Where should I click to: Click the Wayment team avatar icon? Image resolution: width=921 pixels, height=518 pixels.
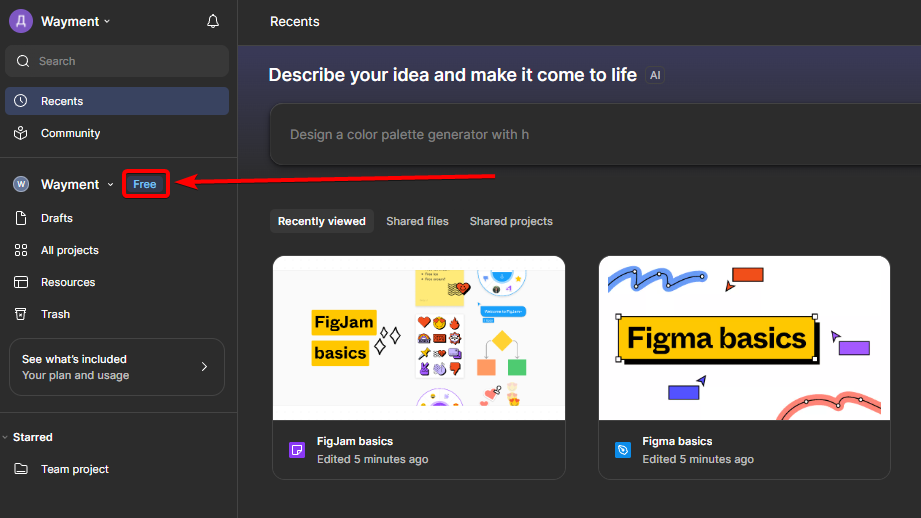pyautogui.click(x=21, y=184)
